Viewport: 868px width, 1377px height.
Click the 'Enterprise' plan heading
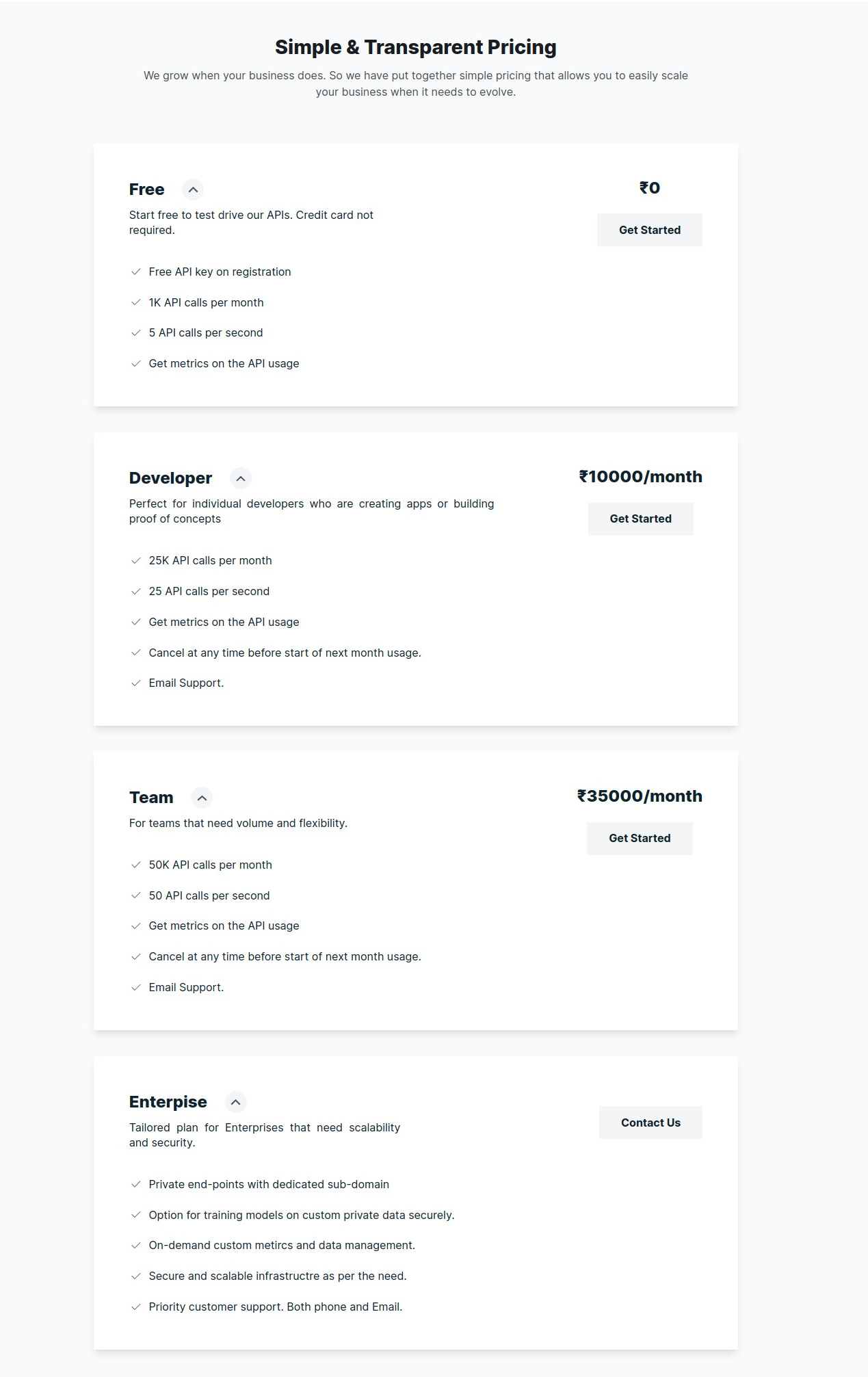(168, 1102)
